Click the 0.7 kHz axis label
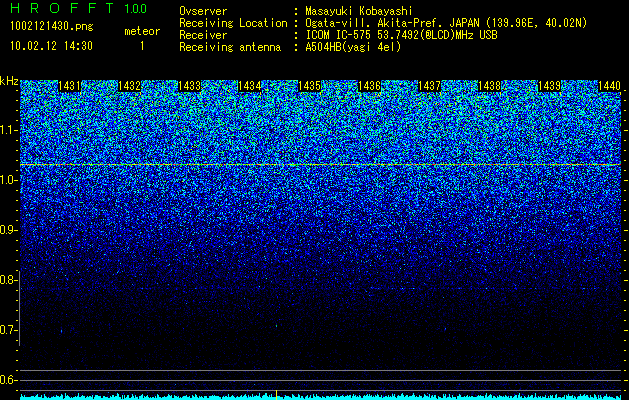 [x=8, y=330]
